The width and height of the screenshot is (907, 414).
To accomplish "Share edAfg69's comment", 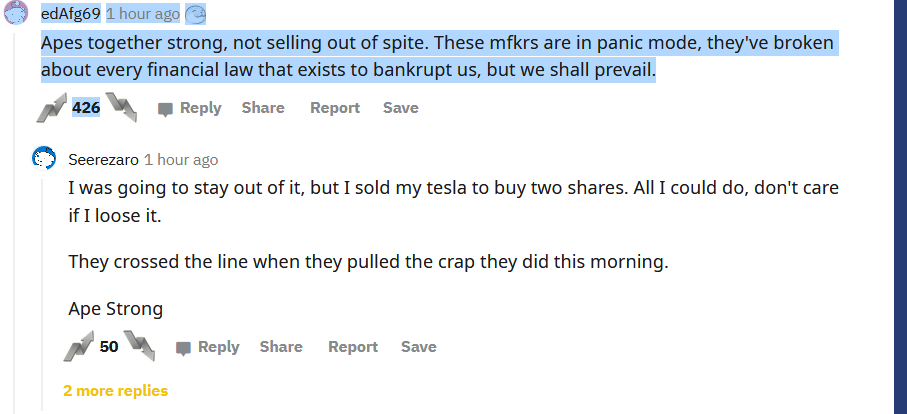I will (263, 108).
